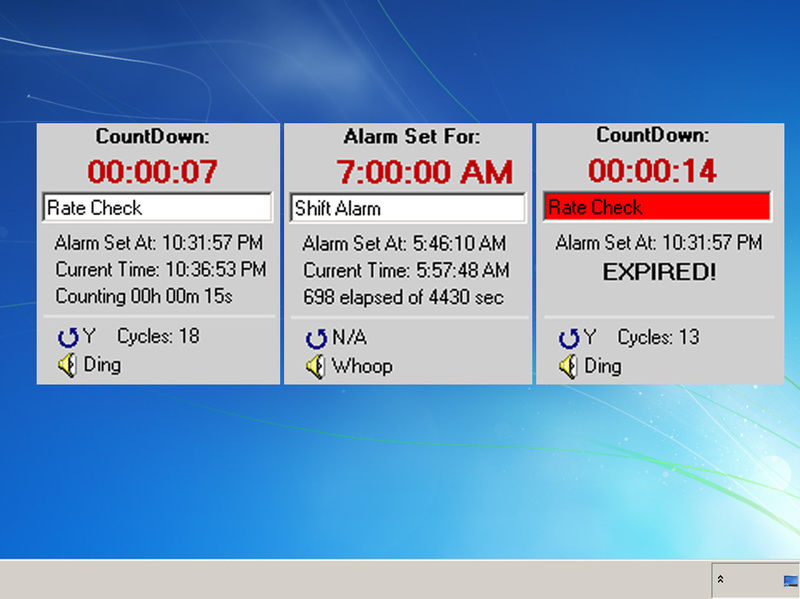Click the 00:00:14 countdown display
The height and width of the screenshot is (599, 800).
653,170
